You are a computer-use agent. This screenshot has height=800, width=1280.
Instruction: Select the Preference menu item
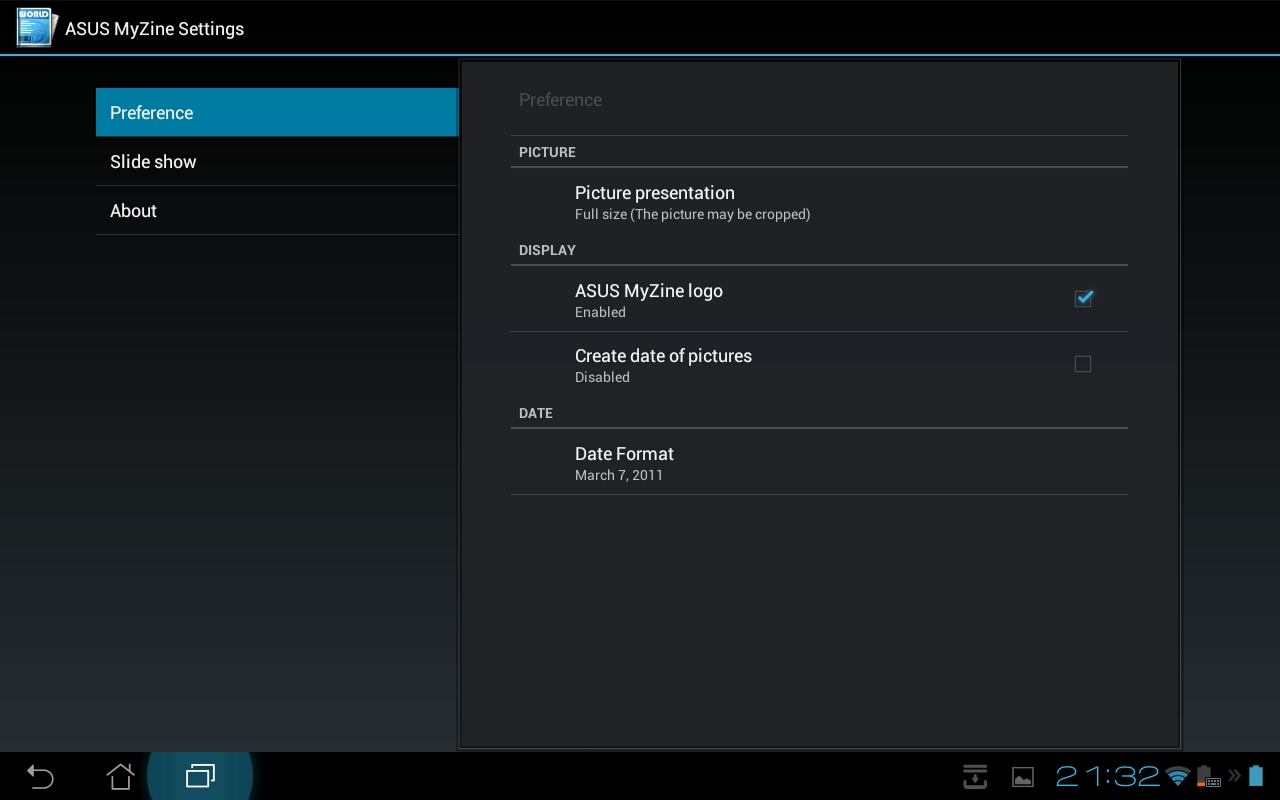pyautogui.click(x=277, y=112)
